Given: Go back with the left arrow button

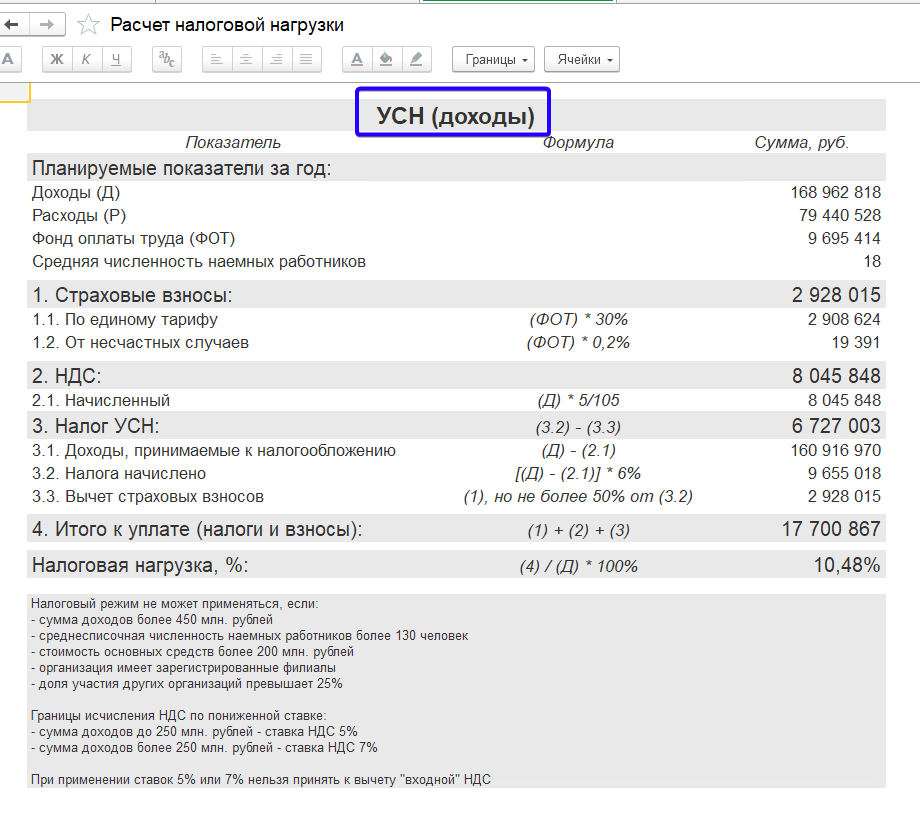Looking at the screenshot, I should [14, 25].
